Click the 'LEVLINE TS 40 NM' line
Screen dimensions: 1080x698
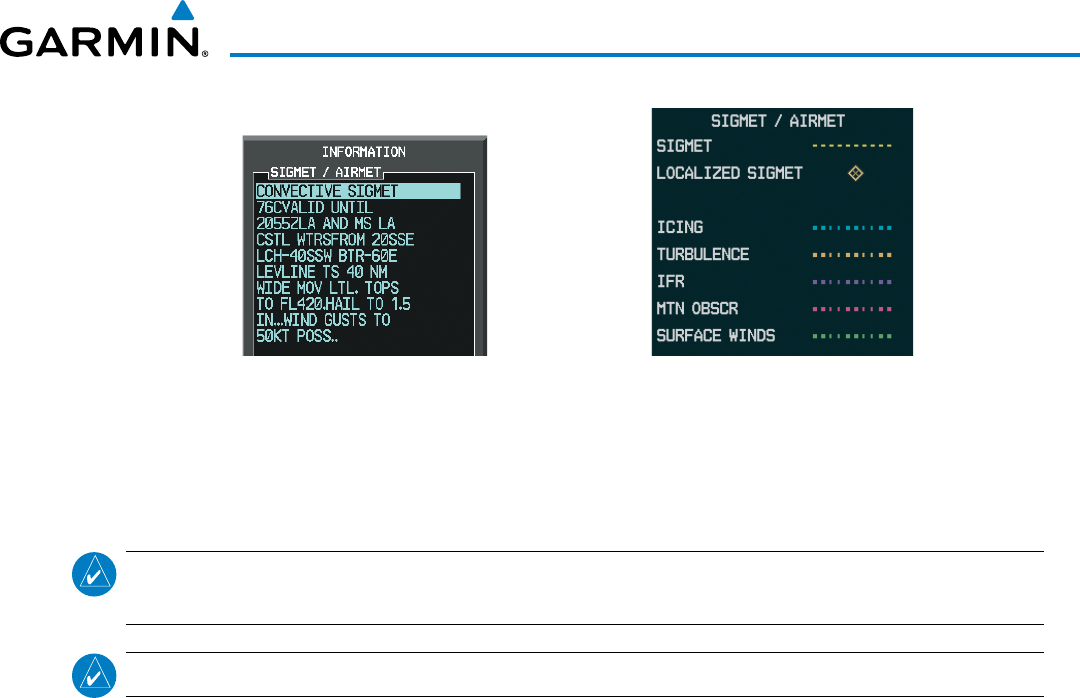[322, 271]
